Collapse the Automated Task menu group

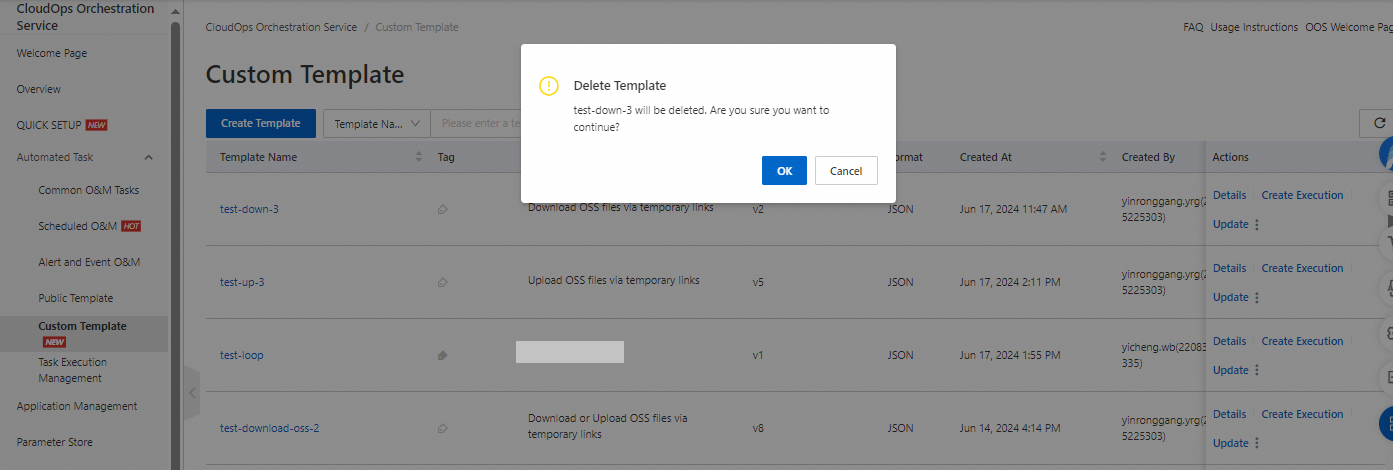coord(149,157)
